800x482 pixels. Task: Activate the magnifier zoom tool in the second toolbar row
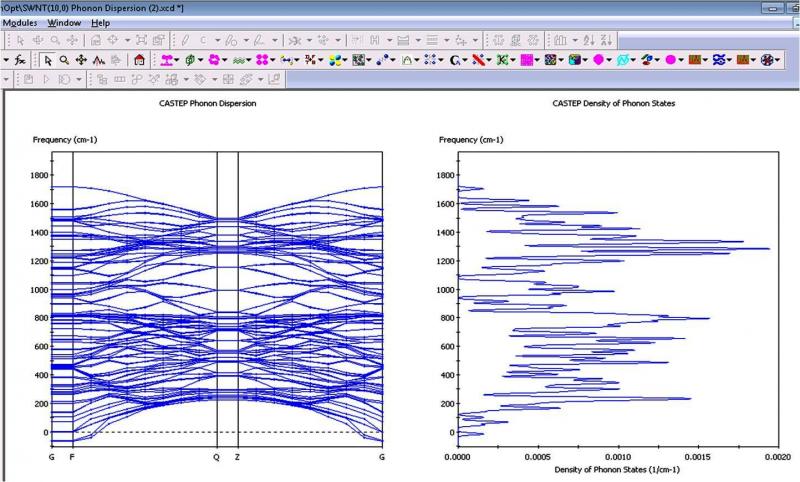[x=64, y=60]
